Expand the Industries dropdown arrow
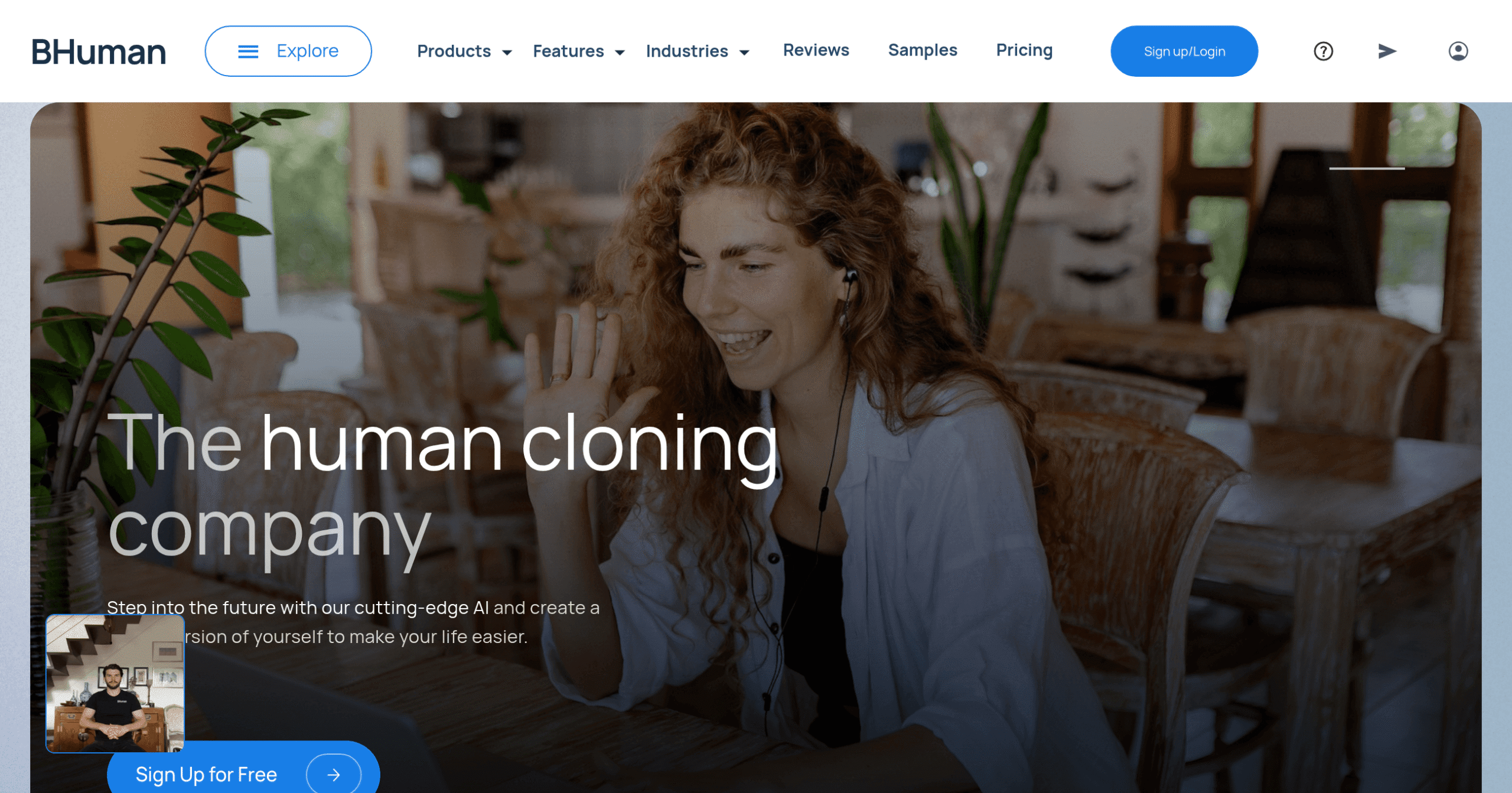The height and width of the screenshot is (793, 1512). pos(744,53)
